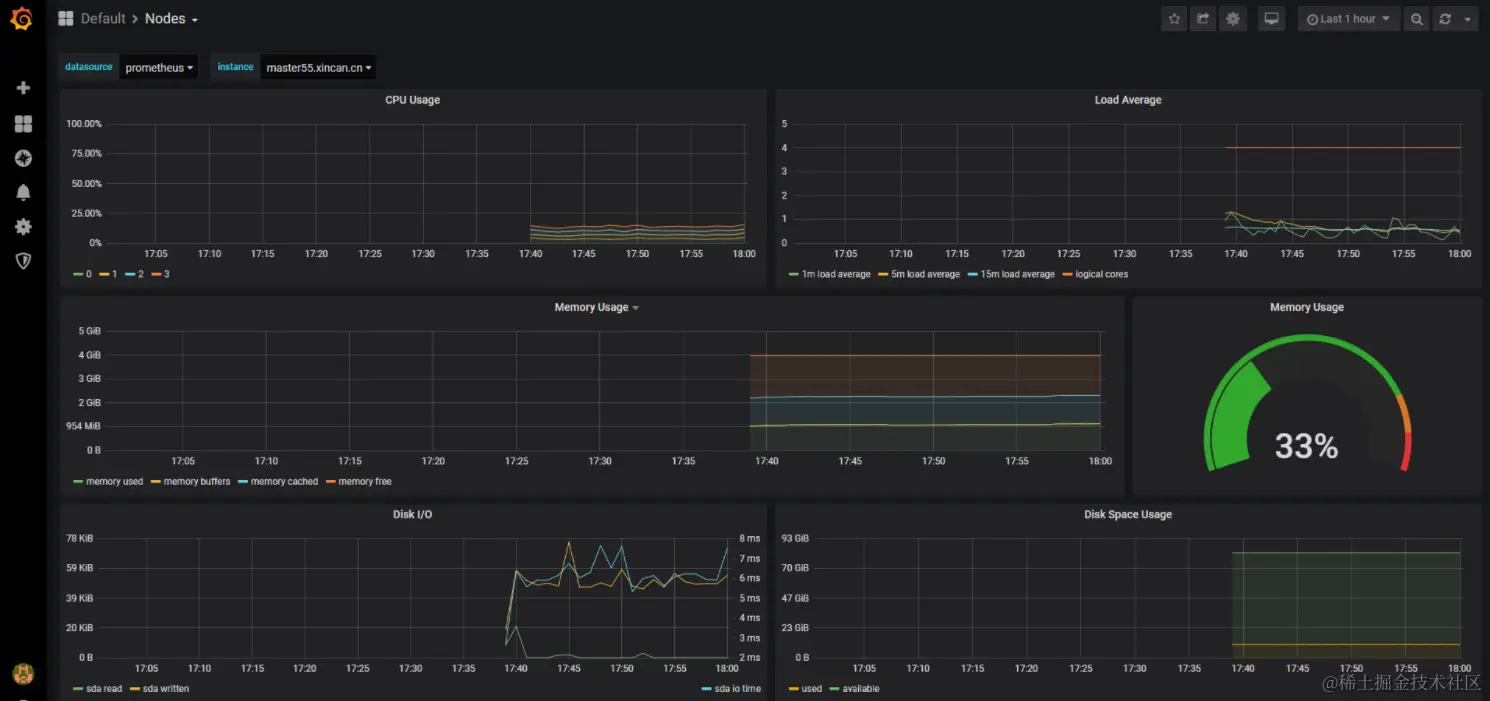Viewport: 1490px width, 701px height.
Task: Share the dashboard via share icon
Action: tap(1204, 19)
